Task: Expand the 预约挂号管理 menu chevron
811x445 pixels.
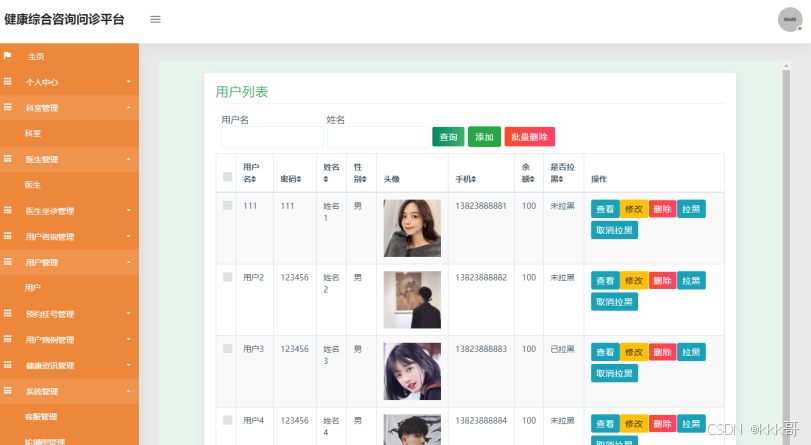Action: click(129, 313)
